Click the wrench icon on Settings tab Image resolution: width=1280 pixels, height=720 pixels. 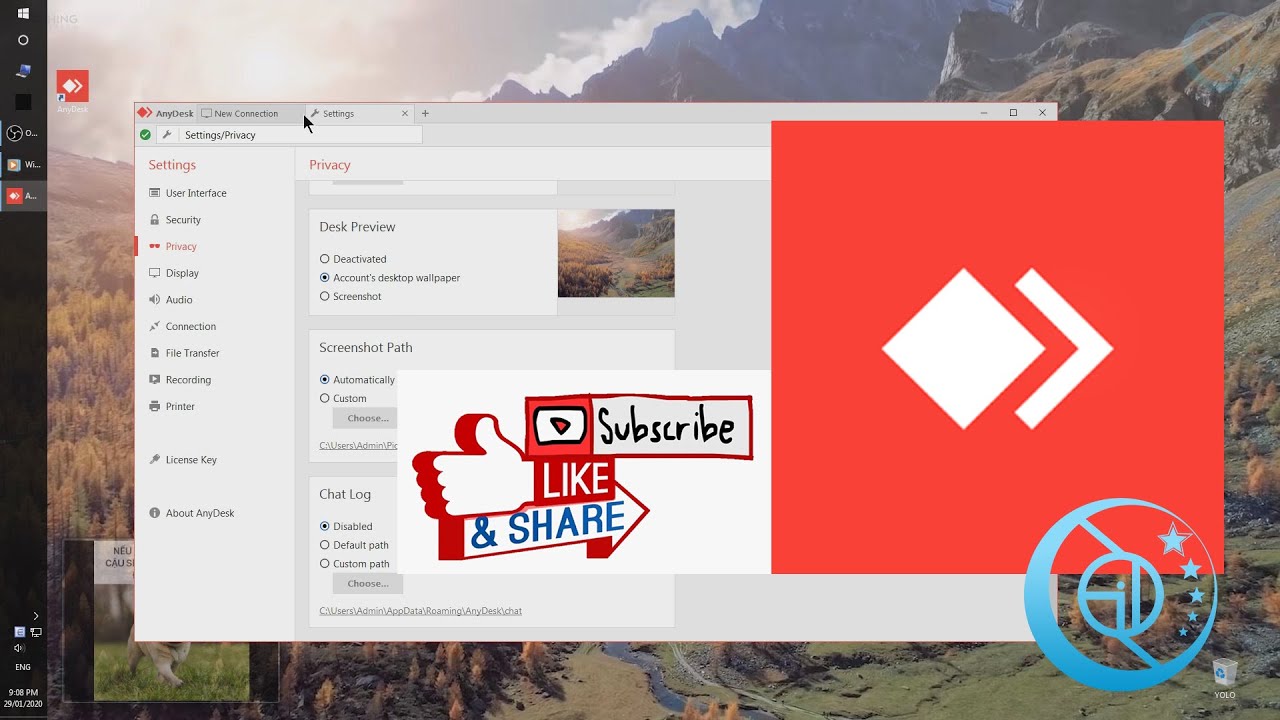pos(315,114)
